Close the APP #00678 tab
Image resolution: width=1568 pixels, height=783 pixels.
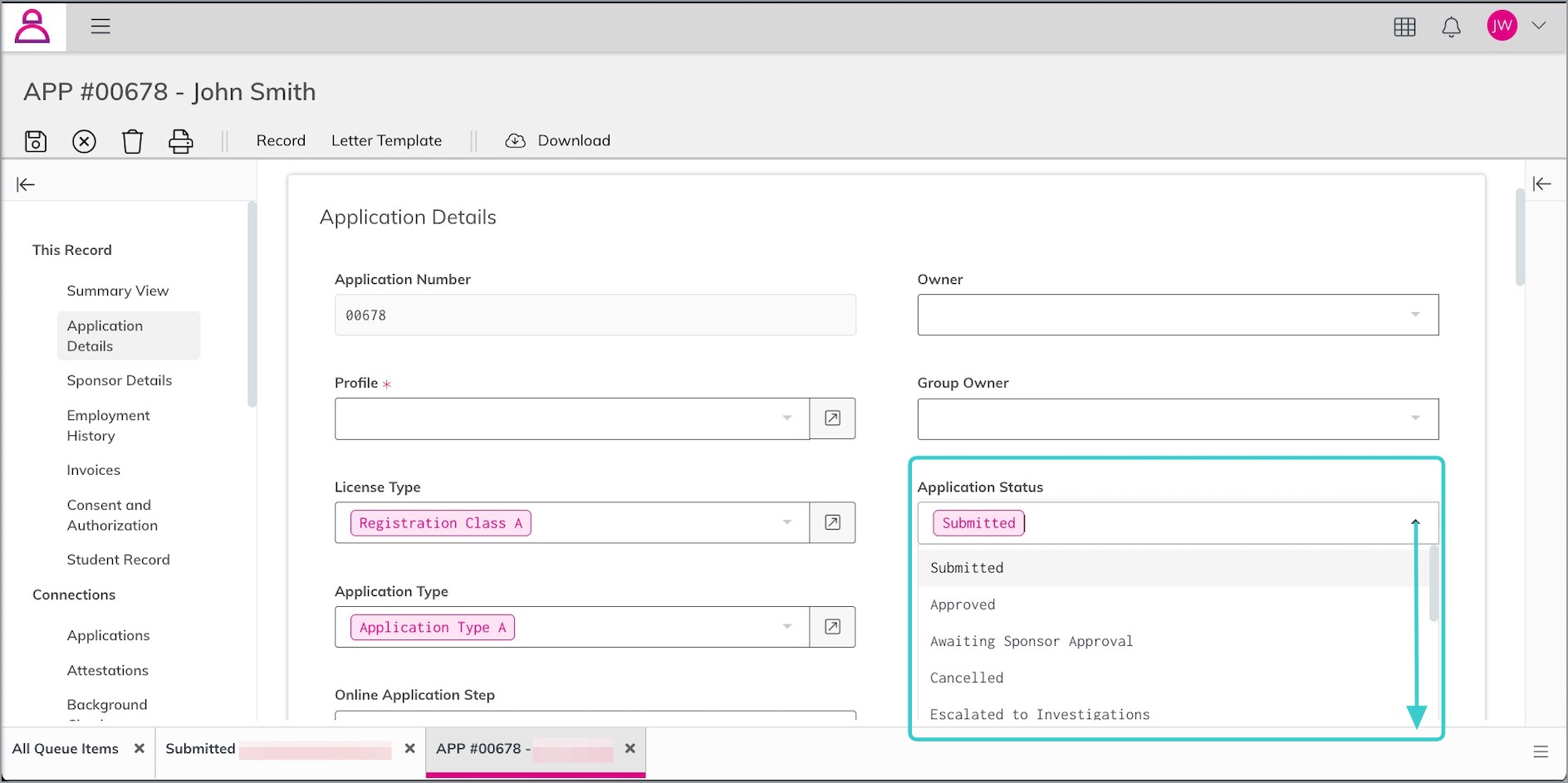(x=630, y=748)
